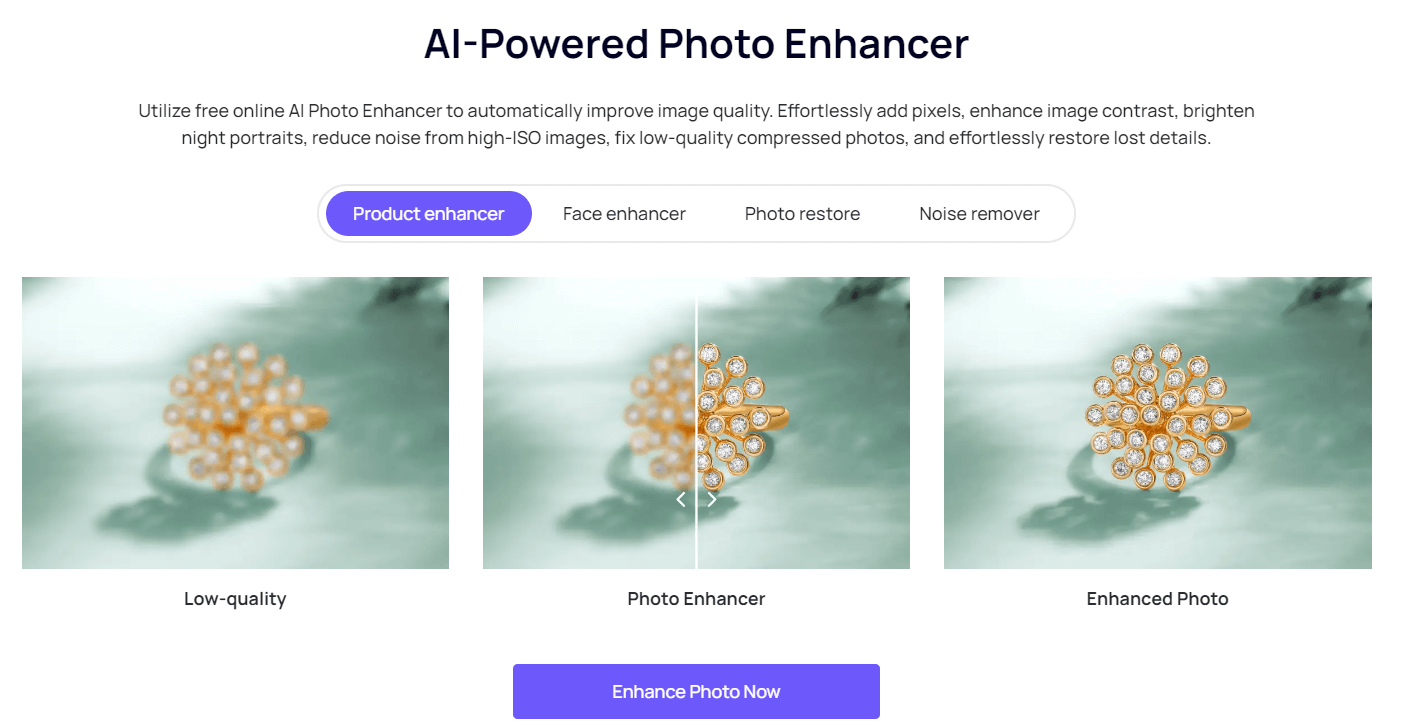Click the description paragraph under the heading
Image resolution: width=1404 pixels, height=728 pixels.
(696, 124)
